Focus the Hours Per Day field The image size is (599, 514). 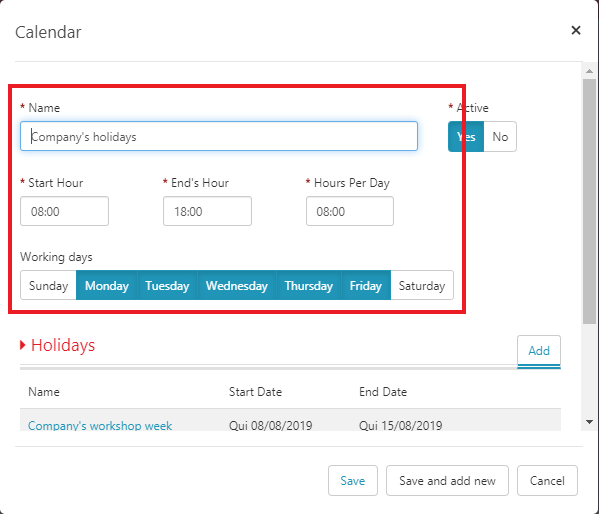pos(350,211)
